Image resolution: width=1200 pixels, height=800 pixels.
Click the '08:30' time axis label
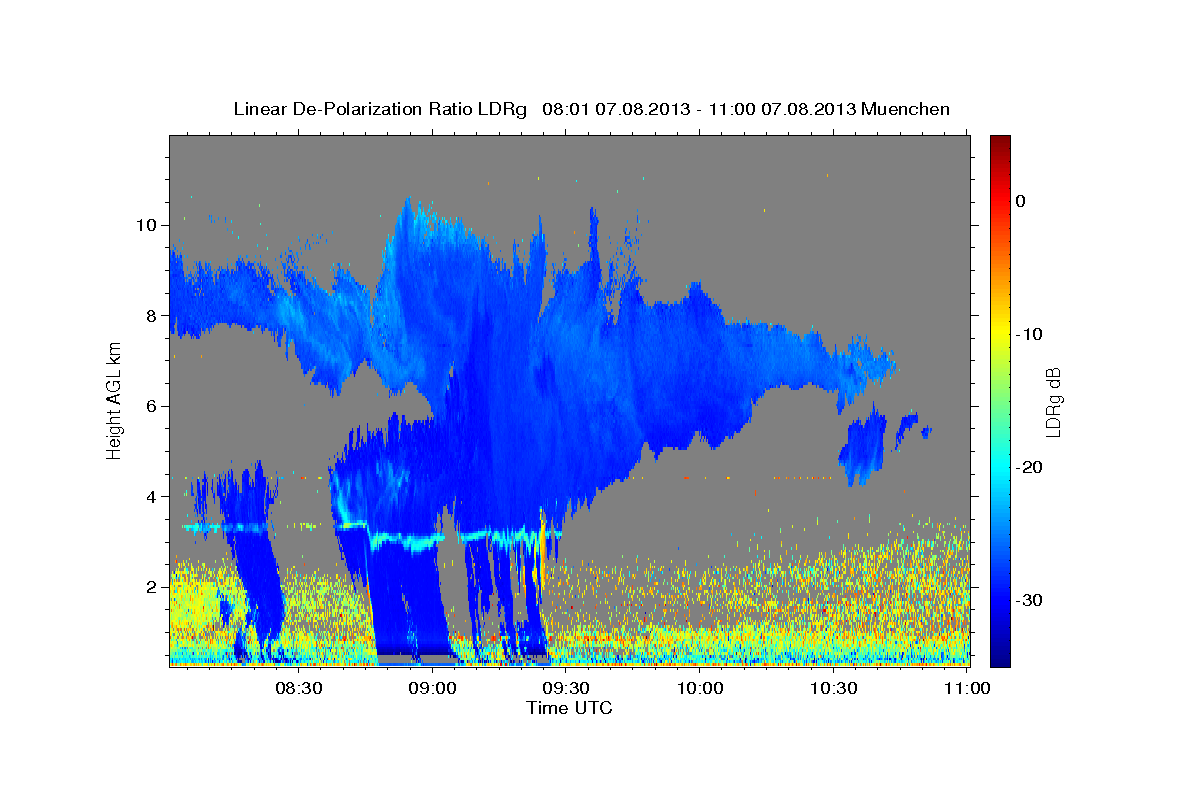299,688
